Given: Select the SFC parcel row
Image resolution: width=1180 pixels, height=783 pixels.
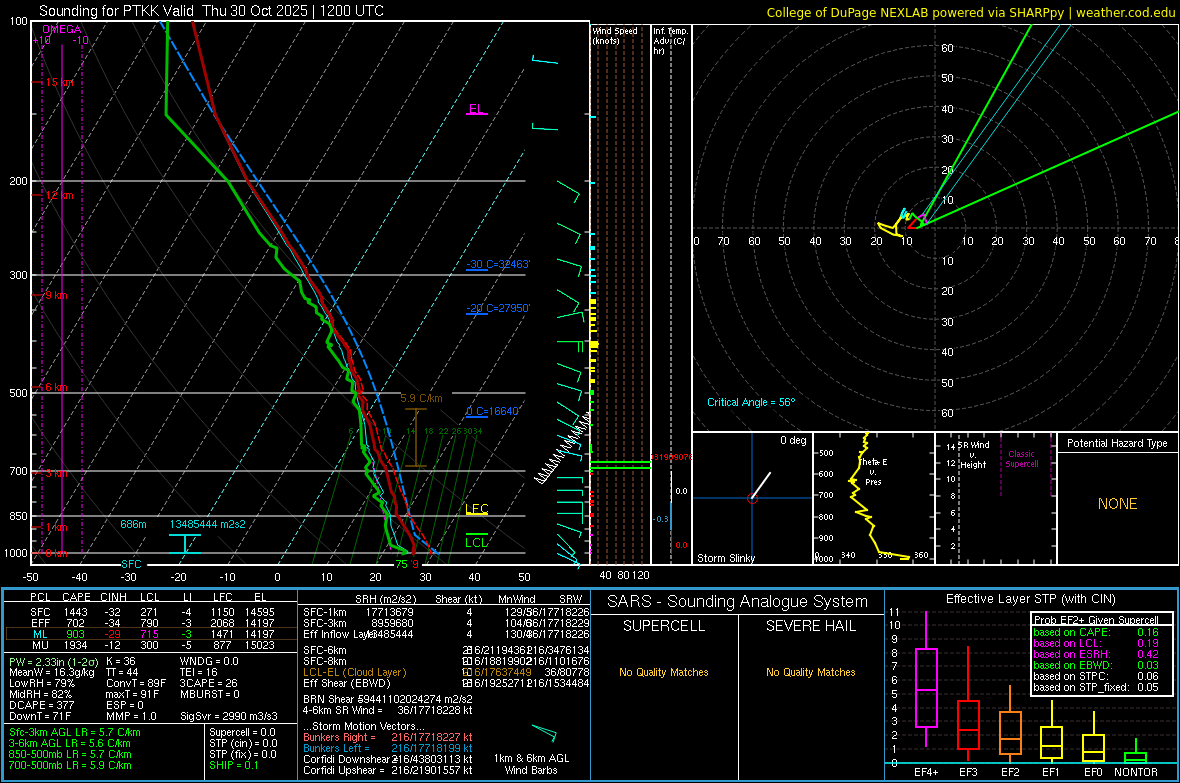Looking at the screenshot, I should [151, 612].
